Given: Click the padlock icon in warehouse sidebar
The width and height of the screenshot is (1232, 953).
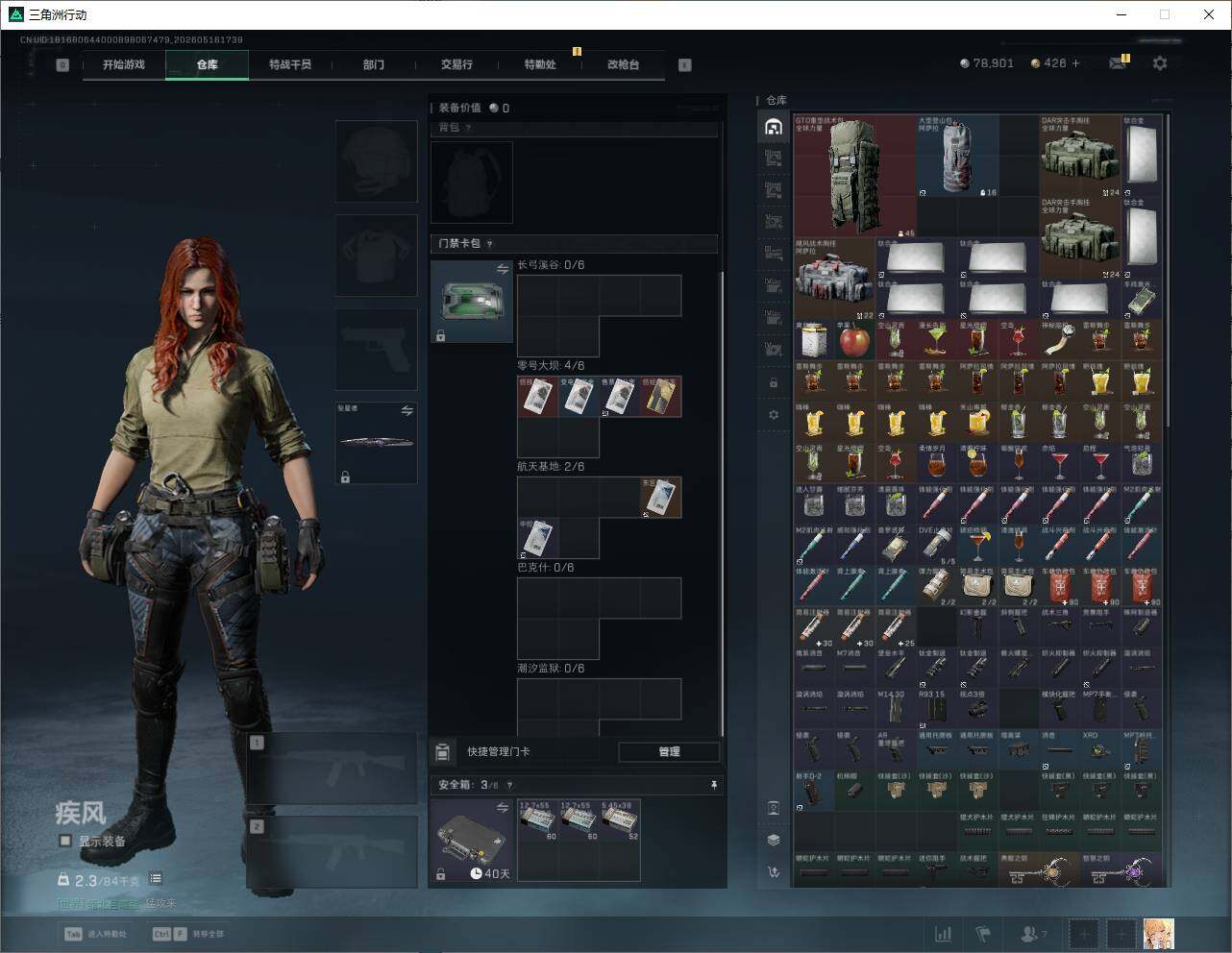Looking at the screenshot, I should [774, 382].
